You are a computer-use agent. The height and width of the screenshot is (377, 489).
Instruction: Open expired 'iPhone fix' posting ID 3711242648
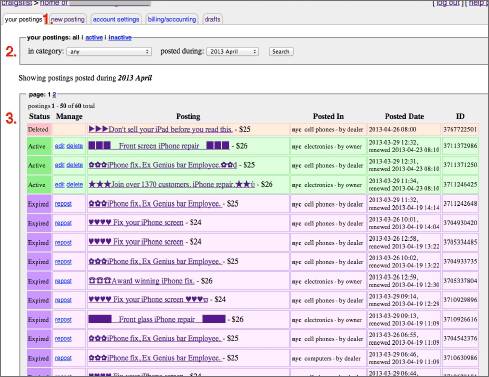click(x=155, y=204)
